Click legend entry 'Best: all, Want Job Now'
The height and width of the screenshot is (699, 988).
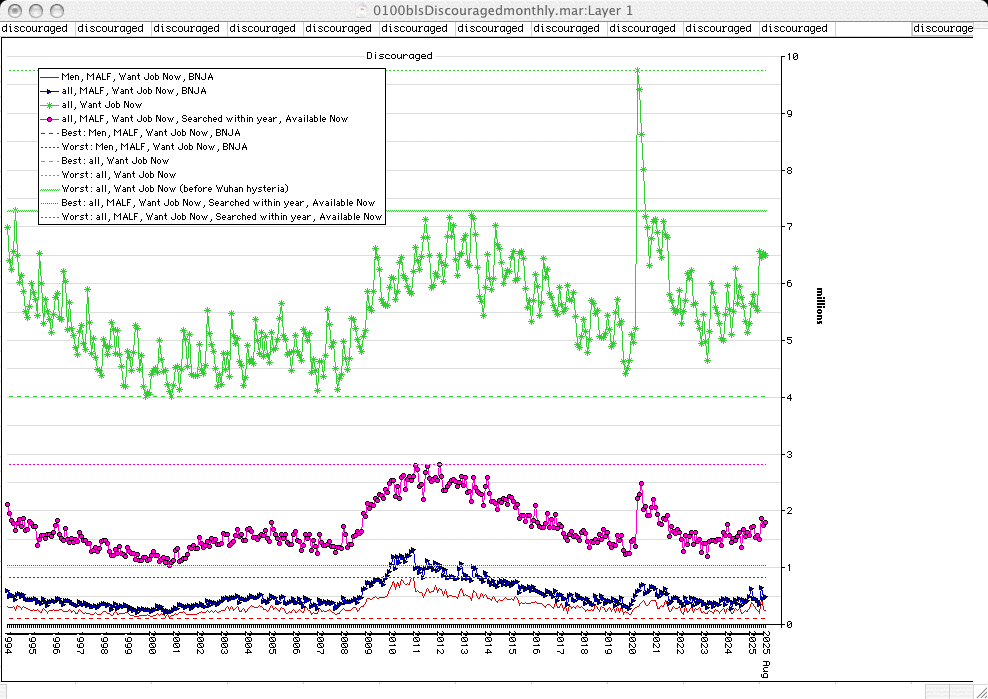click(115, 160)
